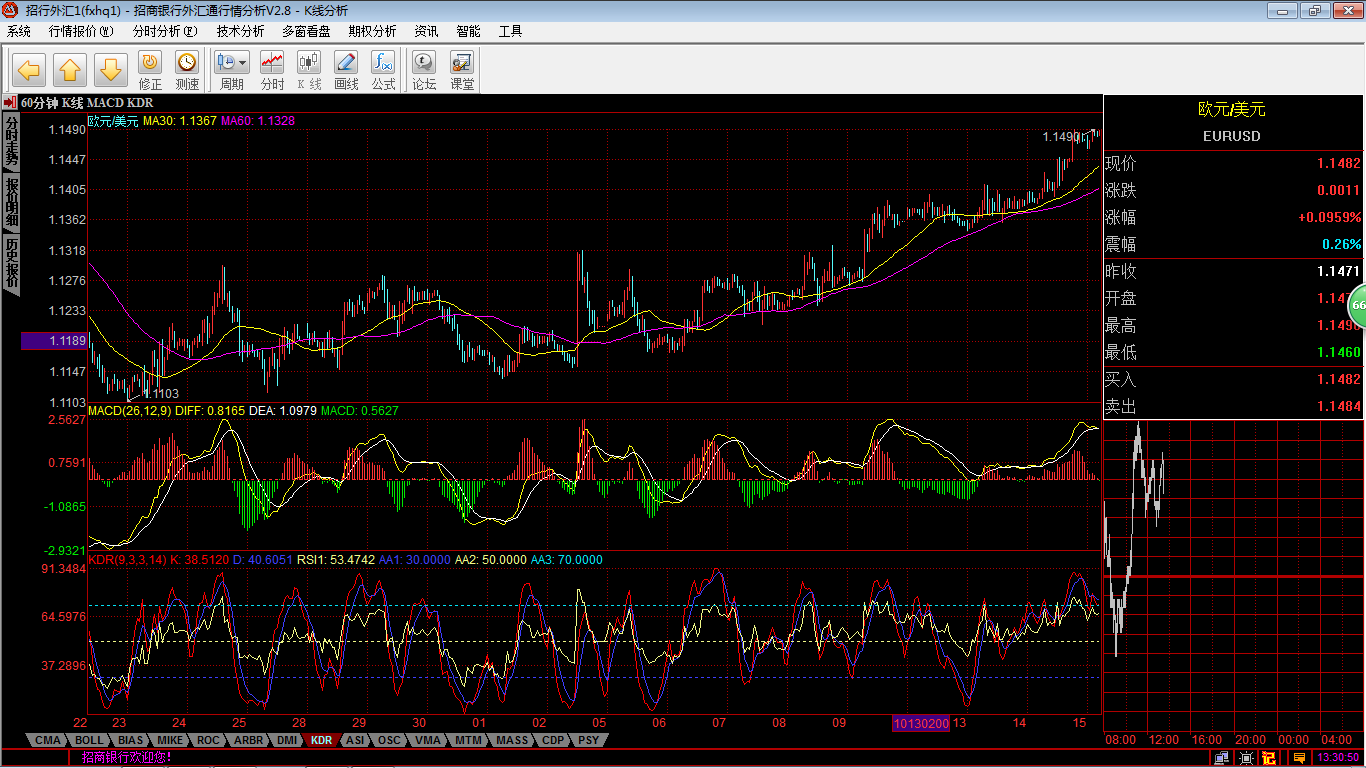Image resolution: width=1366 pixels, height=768 pixels.
Task: Click the 历史报价 vertical side tab
Action: [11, 263]
